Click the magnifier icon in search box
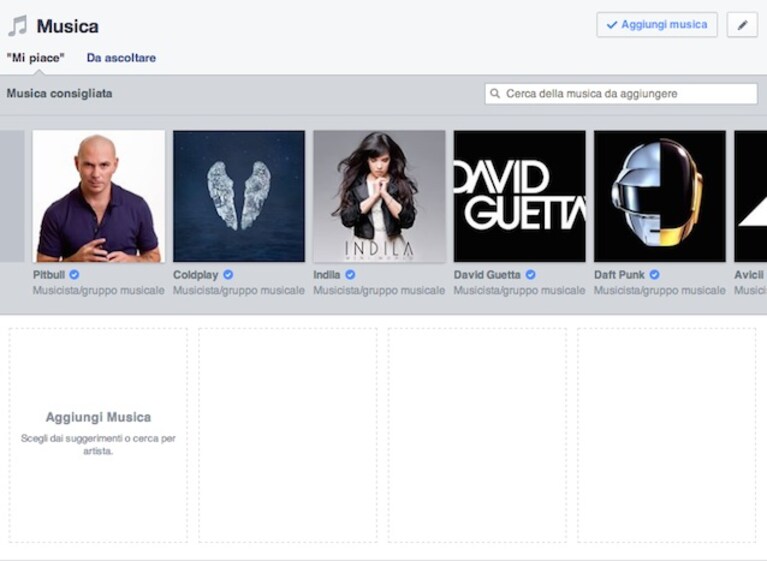This screenshot has height=561, width=767. coord(495,93)
